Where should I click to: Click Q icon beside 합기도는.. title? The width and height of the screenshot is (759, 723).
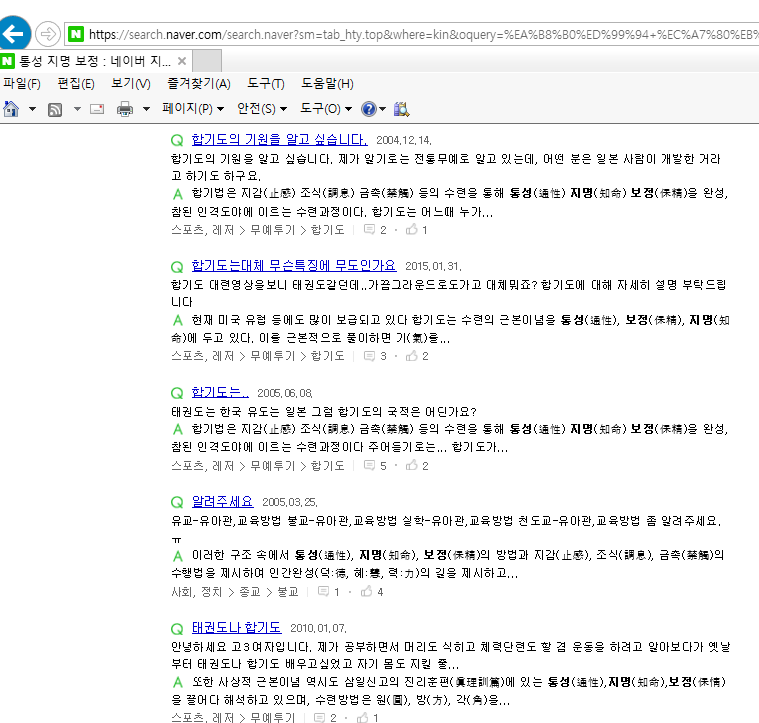[177, 393]
